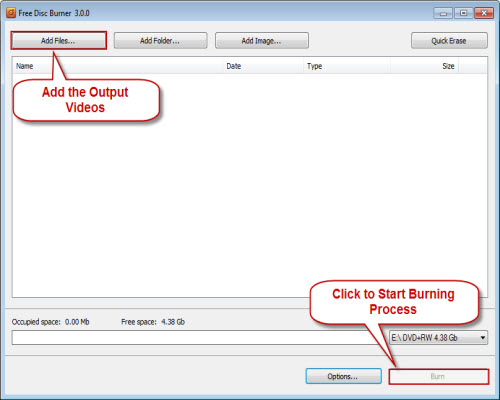The height and width of the screenshot is (400, 500).
Task: Open the Options... dialog
Action: pos(343,376)
